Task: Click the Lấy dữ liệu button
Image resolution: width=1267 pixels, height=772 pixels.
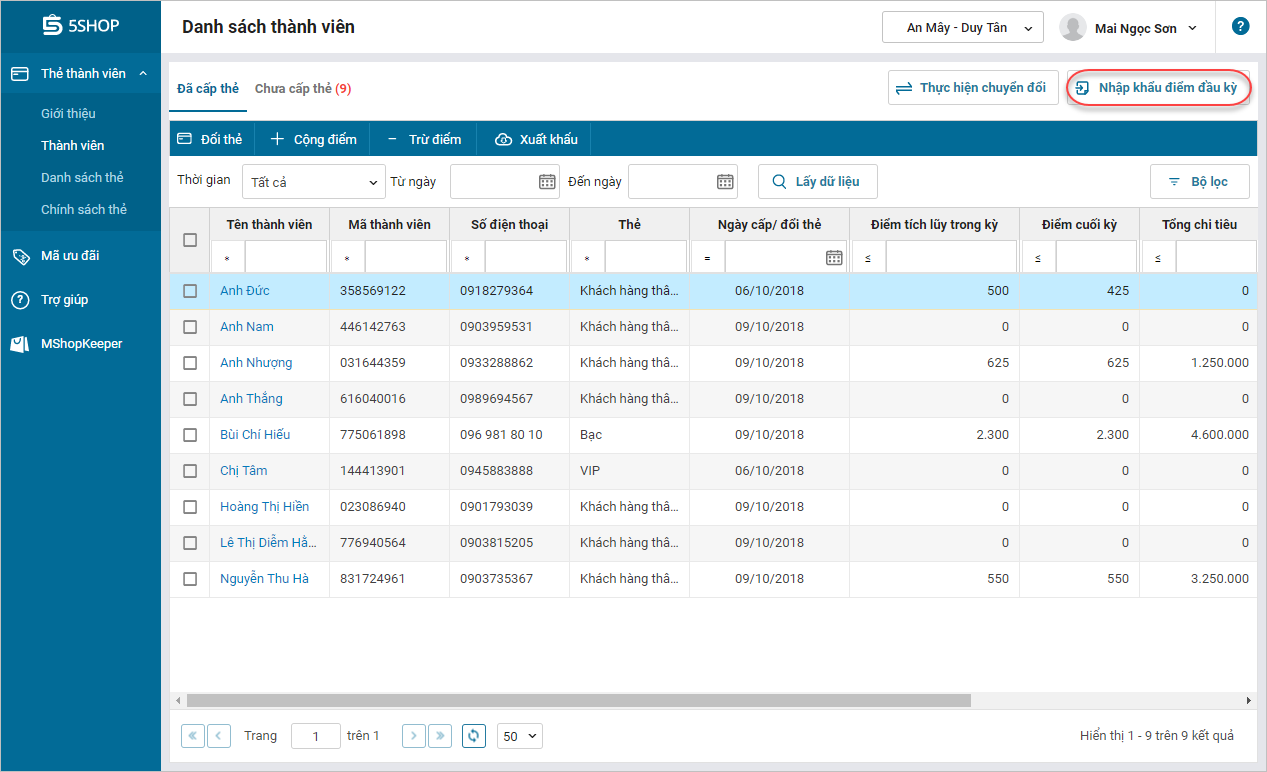Action: pyautogui.click(x=817, y=182)
